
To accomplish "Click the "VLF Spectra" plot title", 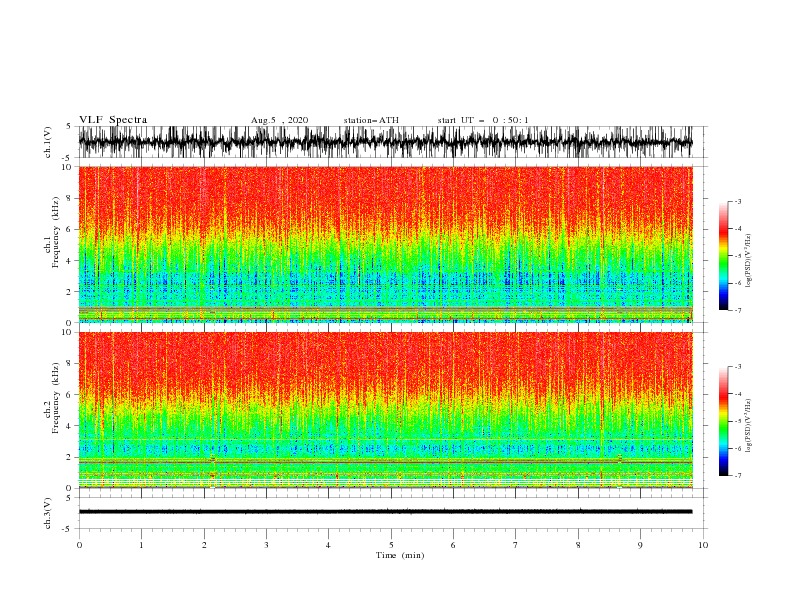I will point(113,120).
